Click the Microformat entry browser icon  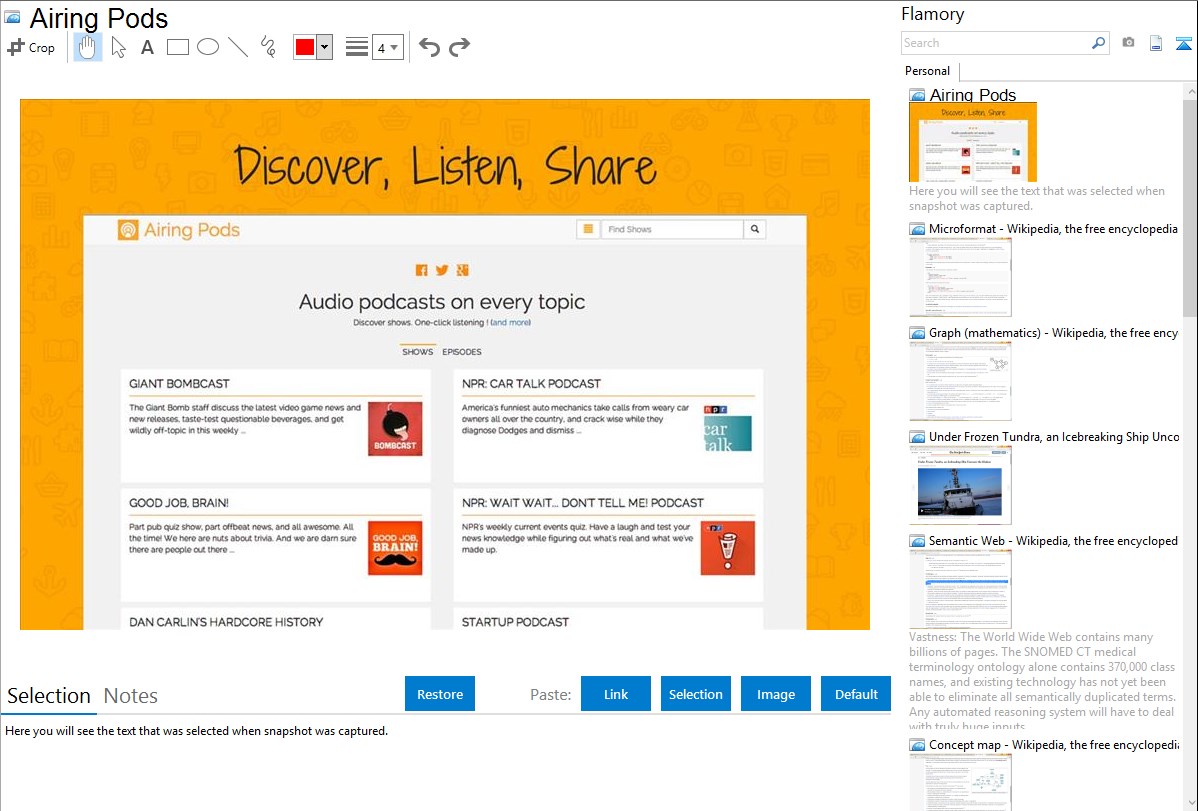917,229
